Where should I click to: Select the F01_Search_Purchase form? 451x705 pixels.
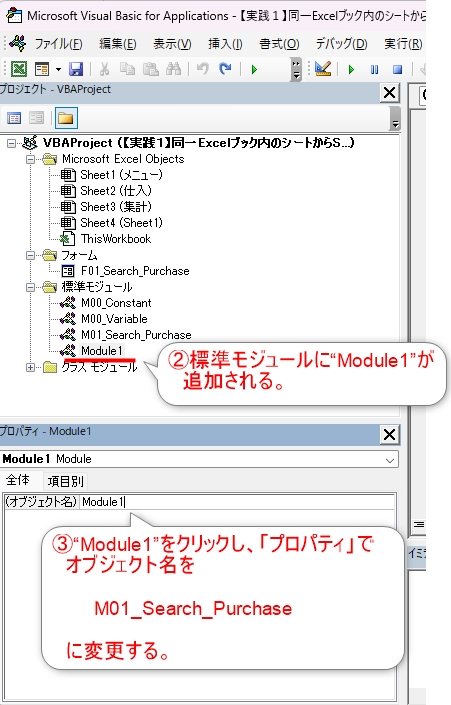click(135, 271)
